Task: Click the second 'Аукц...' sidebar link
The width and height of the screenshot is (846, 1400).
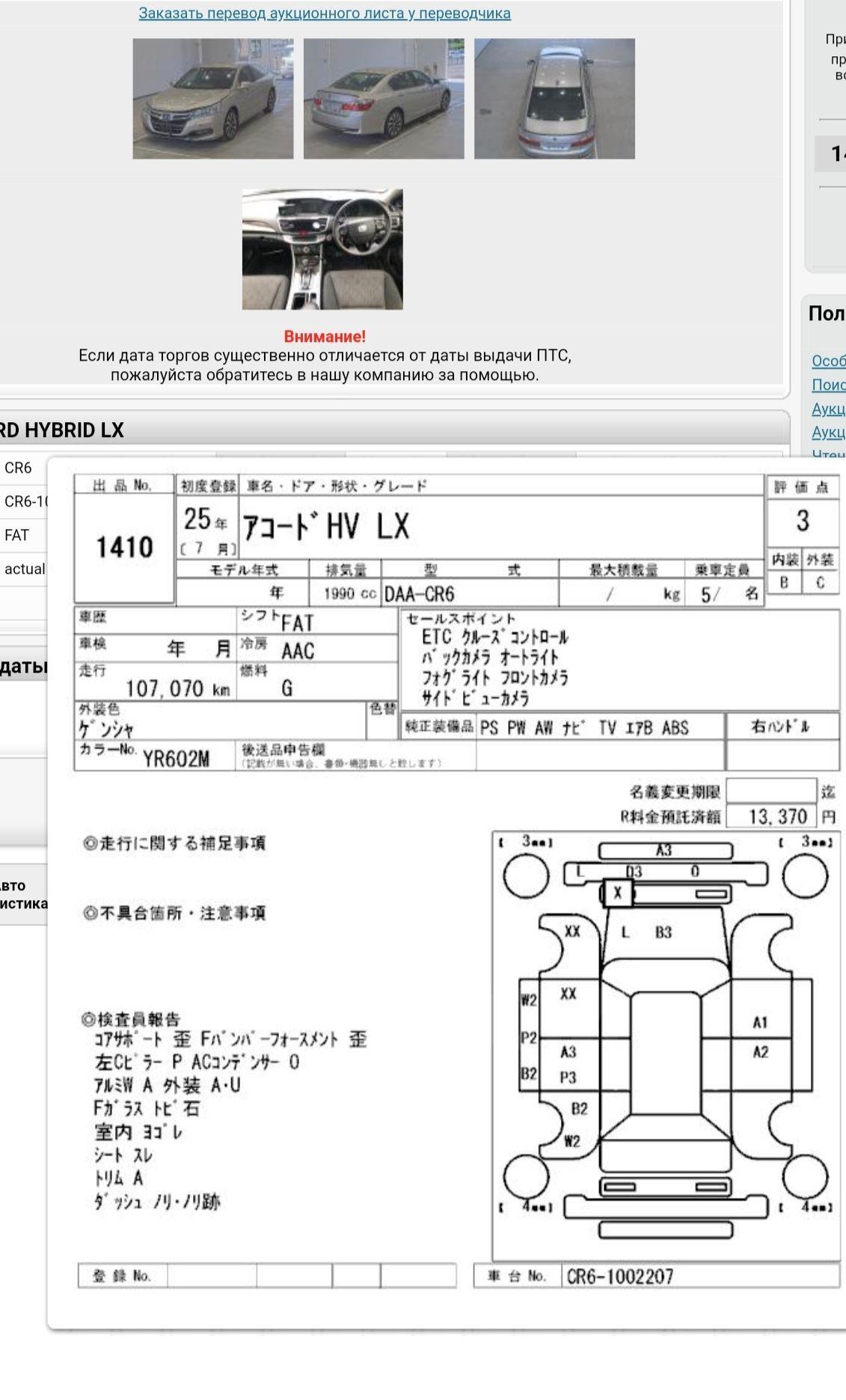Action: click(x=828, y=432)
